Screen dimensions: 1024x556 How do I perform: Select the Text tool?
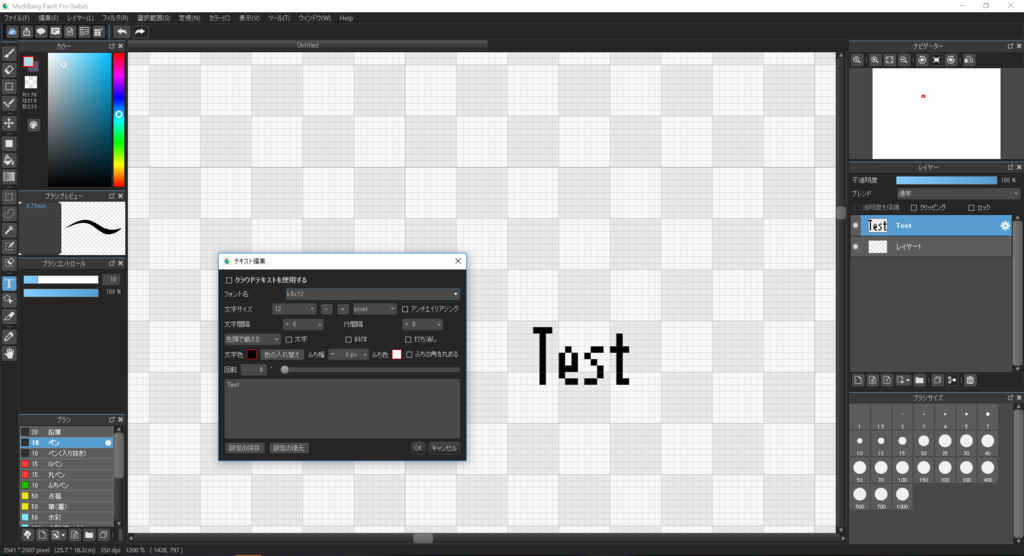[x=9, y=284]
